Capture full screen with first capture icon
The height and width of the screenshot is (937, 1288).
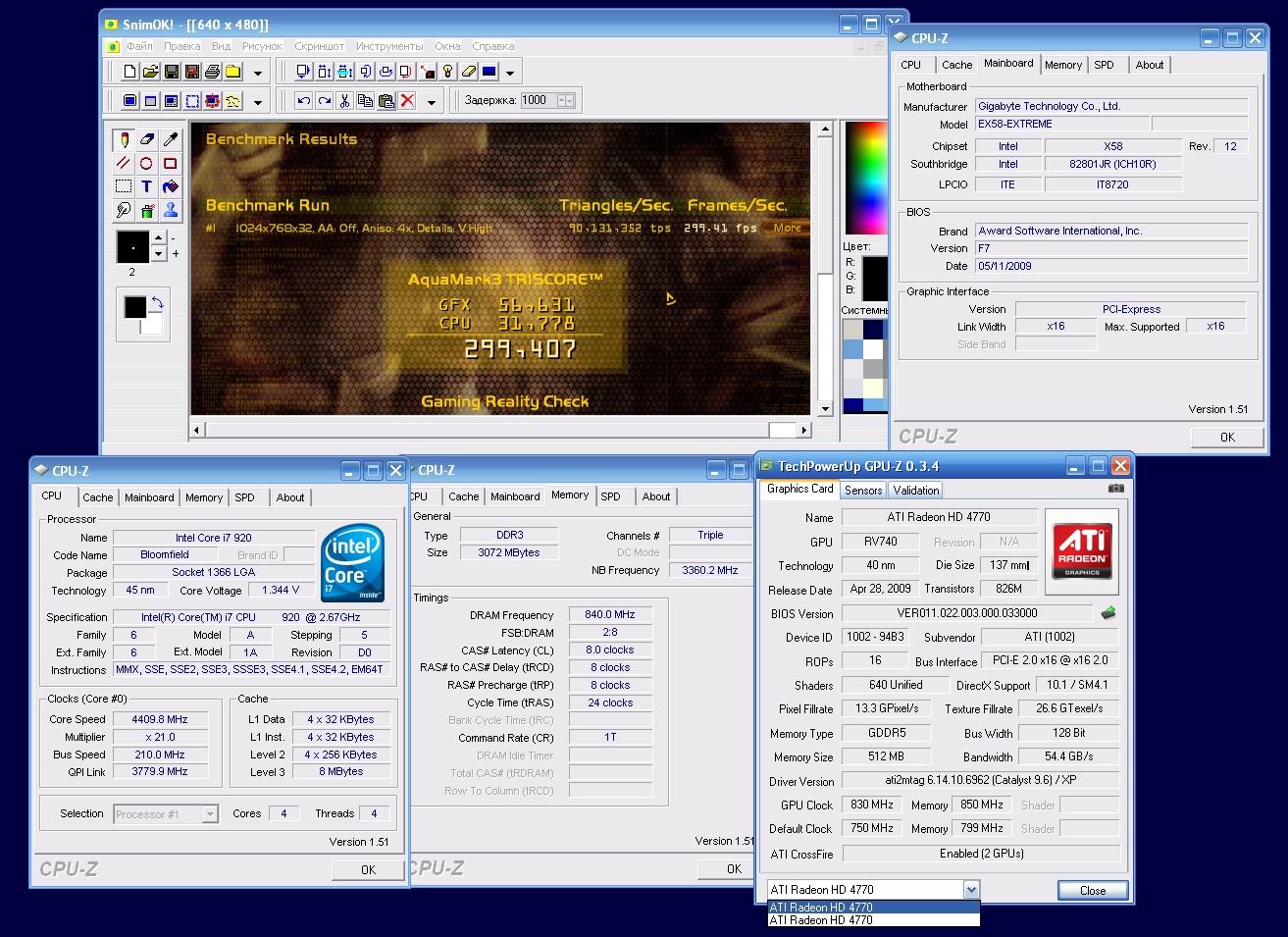[x=129, y=100]
